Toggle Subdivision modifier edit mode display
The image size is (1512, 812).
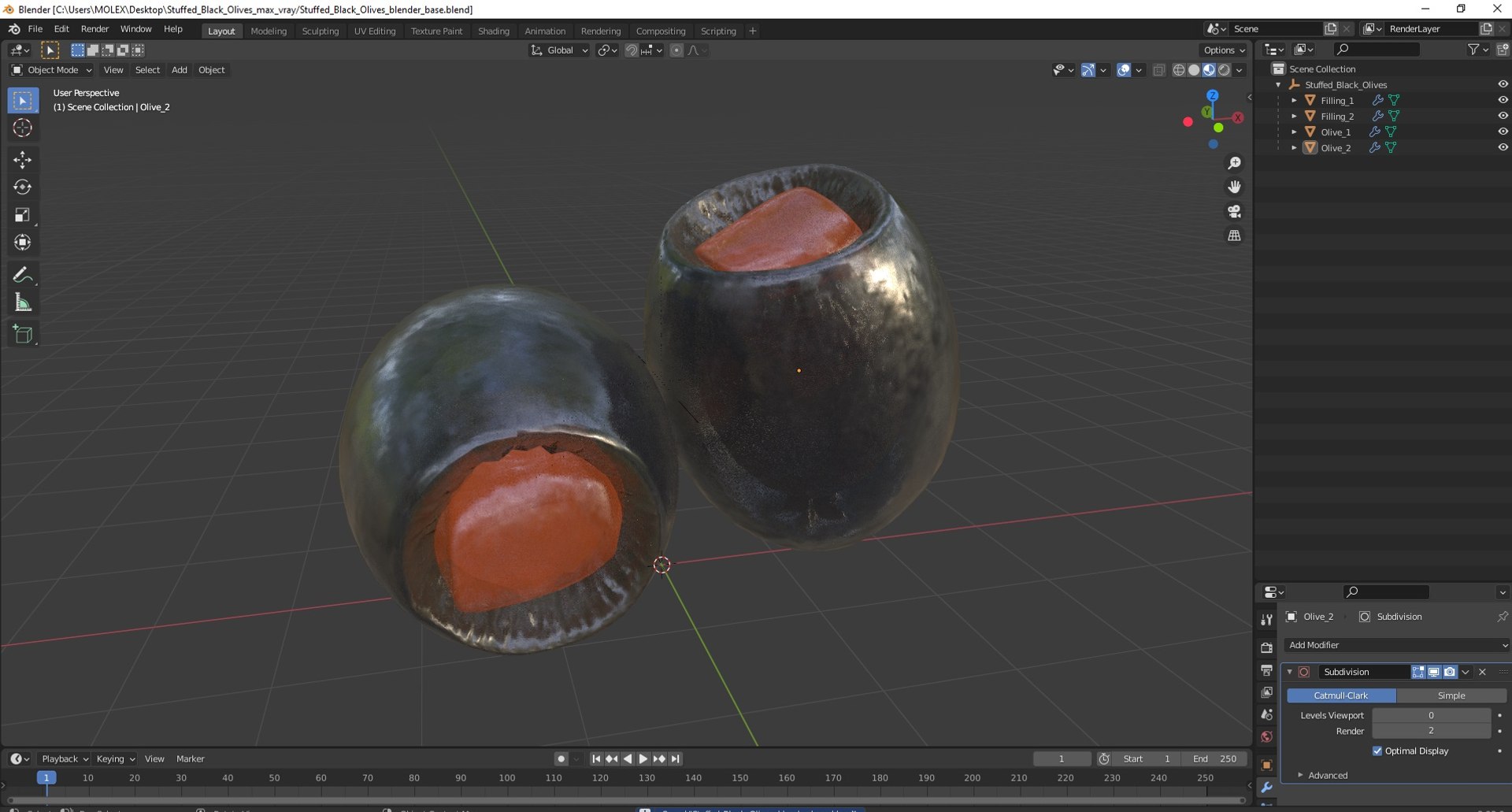(x=1418, y=673)
